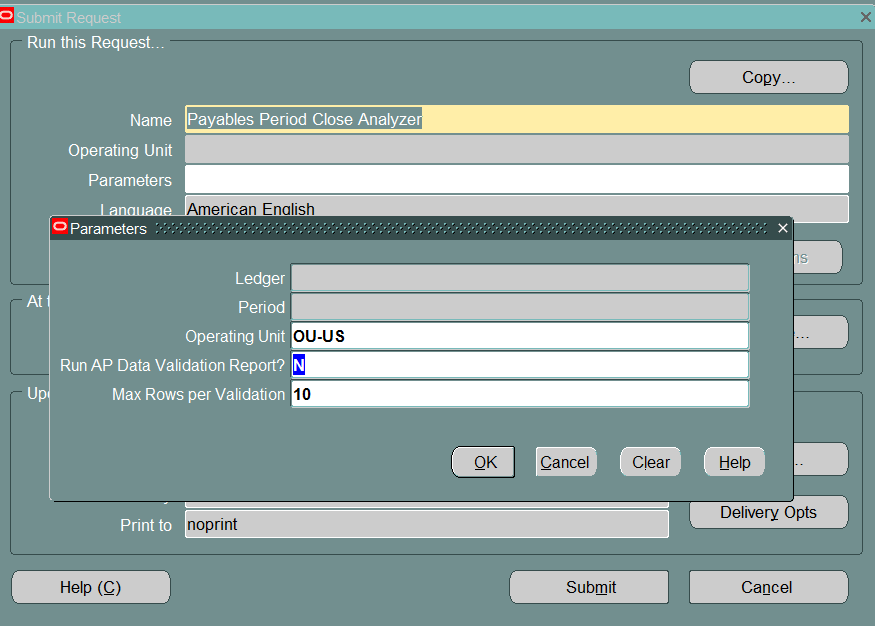This screenshot has width=875, height=626.
Task: Click the Language field American English
Action: coord(517,208)
